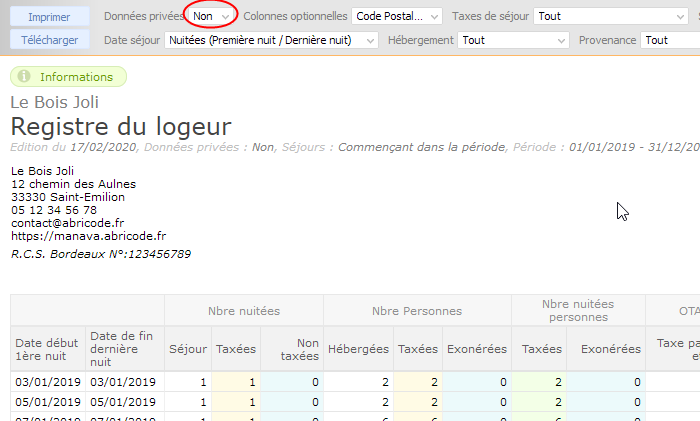Open the Données privées dropdown

[x=211, y=17]
